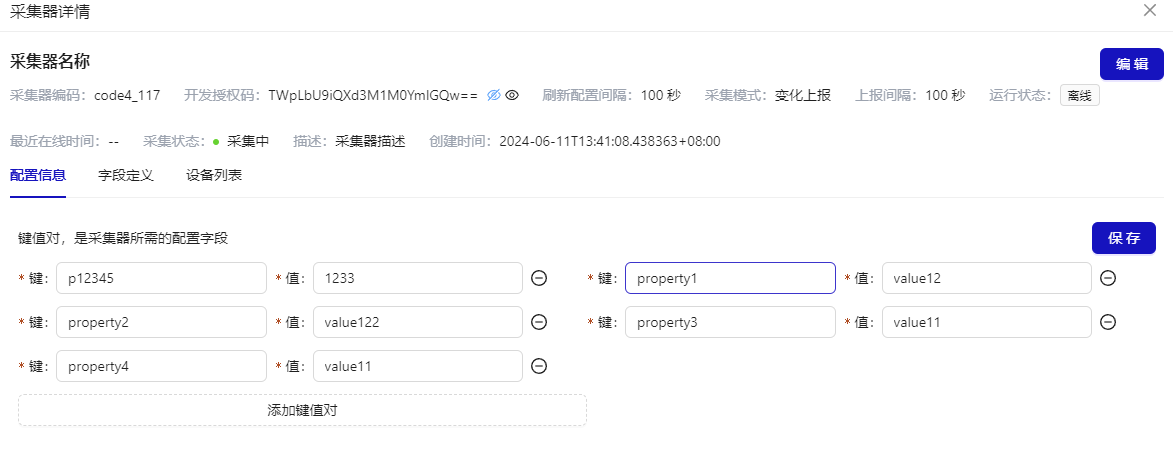The width and height of the screenshot is (1173, 473).
Task: Hide authorization code with crossed-eye icon
Action: point(493,95)
